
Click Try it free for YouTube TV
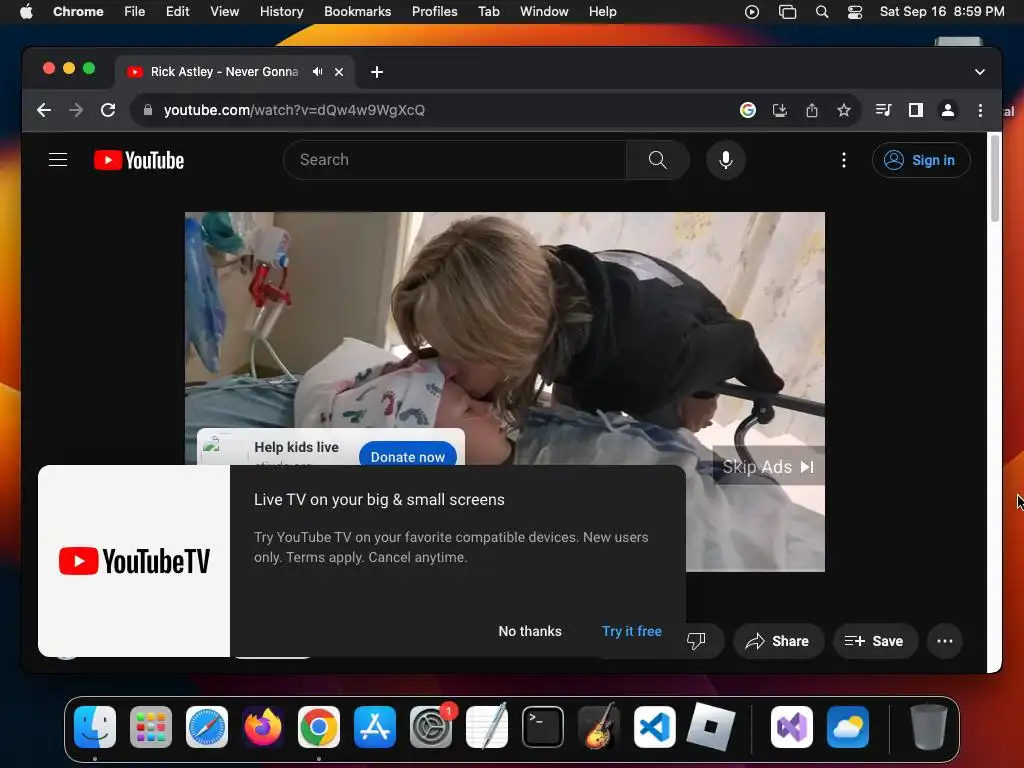632,632
